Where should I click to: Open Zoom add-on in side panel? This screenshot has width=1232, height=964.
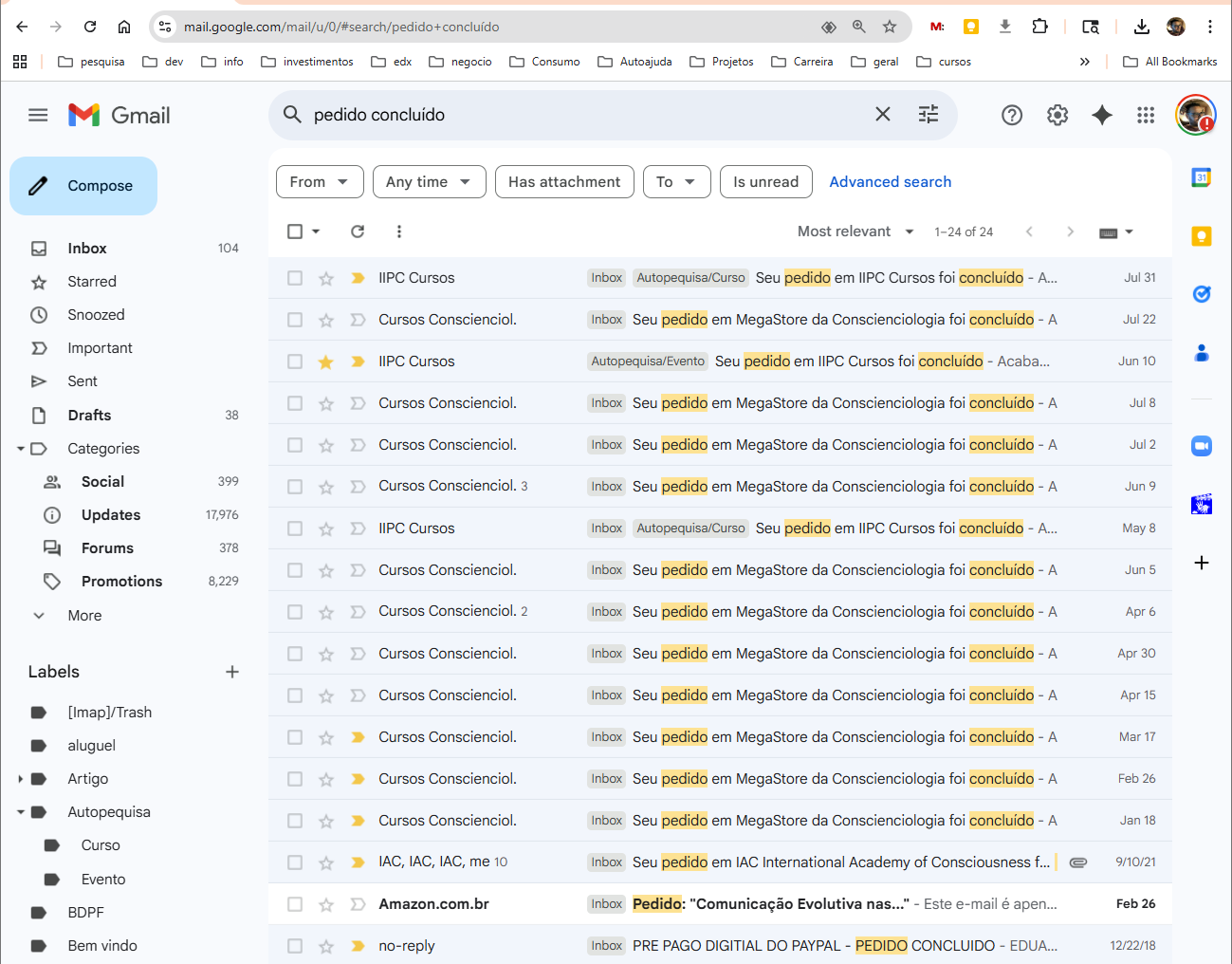click(x=1202, y=445)
